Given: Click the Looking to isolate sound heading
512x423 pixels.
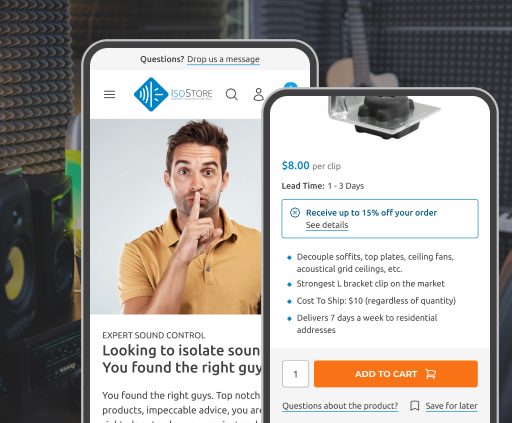Looking at the screenshot, I should (182, 359).
